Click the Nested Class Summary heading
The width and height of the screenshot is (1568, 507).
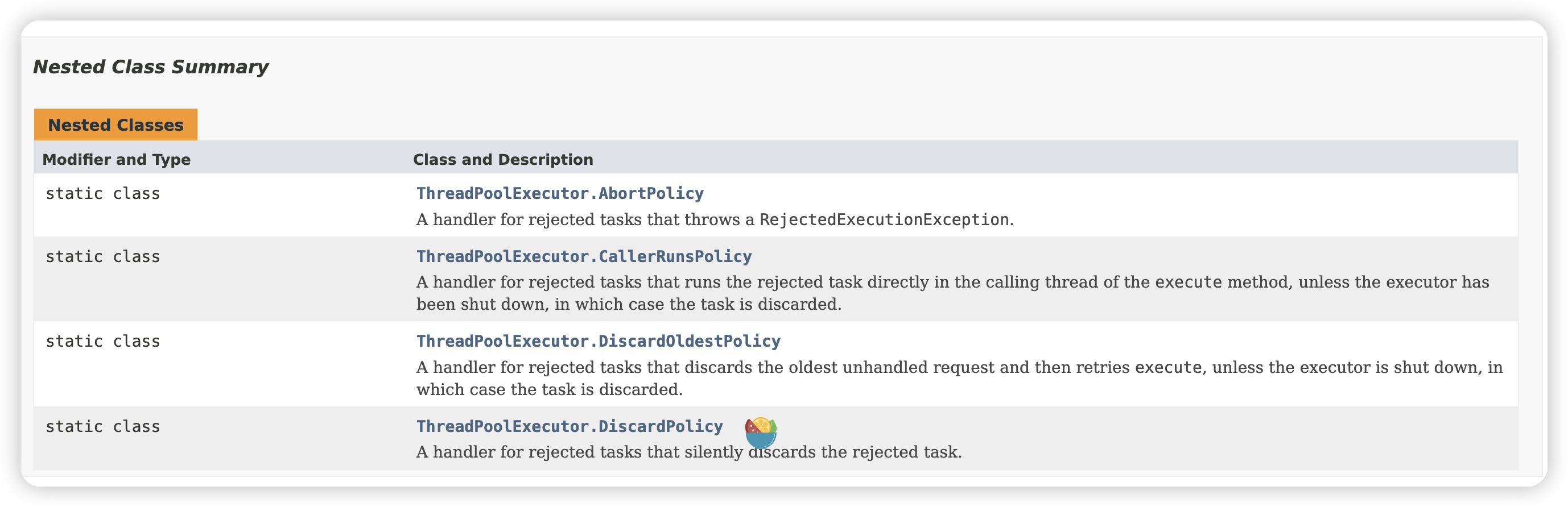[150, 67]
